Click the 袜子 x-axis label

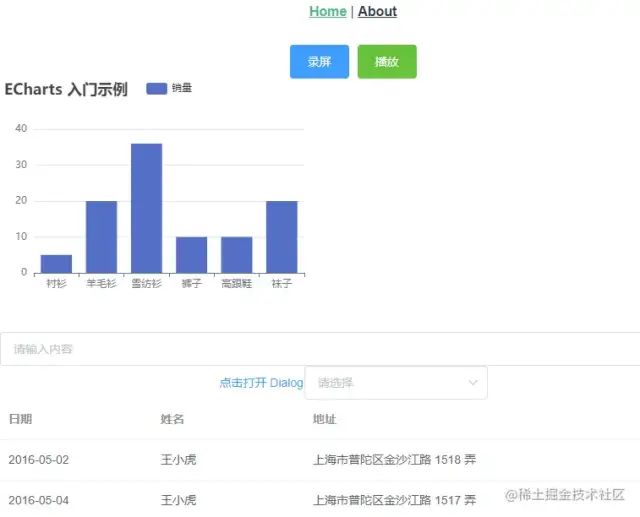(282, 283)
